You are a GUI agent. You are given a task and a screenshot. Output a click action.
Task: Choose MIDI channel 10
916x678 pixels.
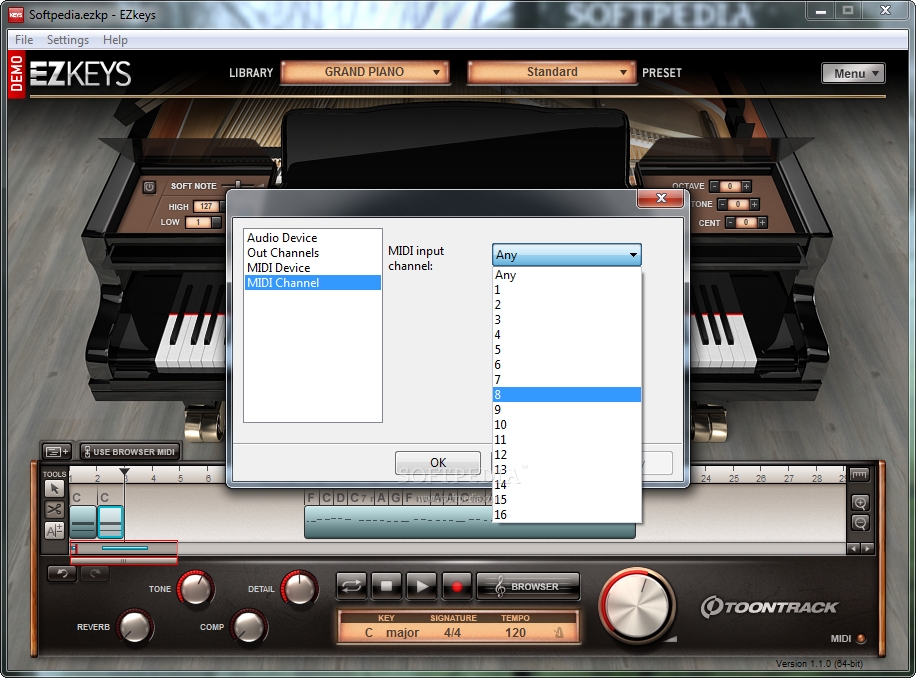point(567,425)
